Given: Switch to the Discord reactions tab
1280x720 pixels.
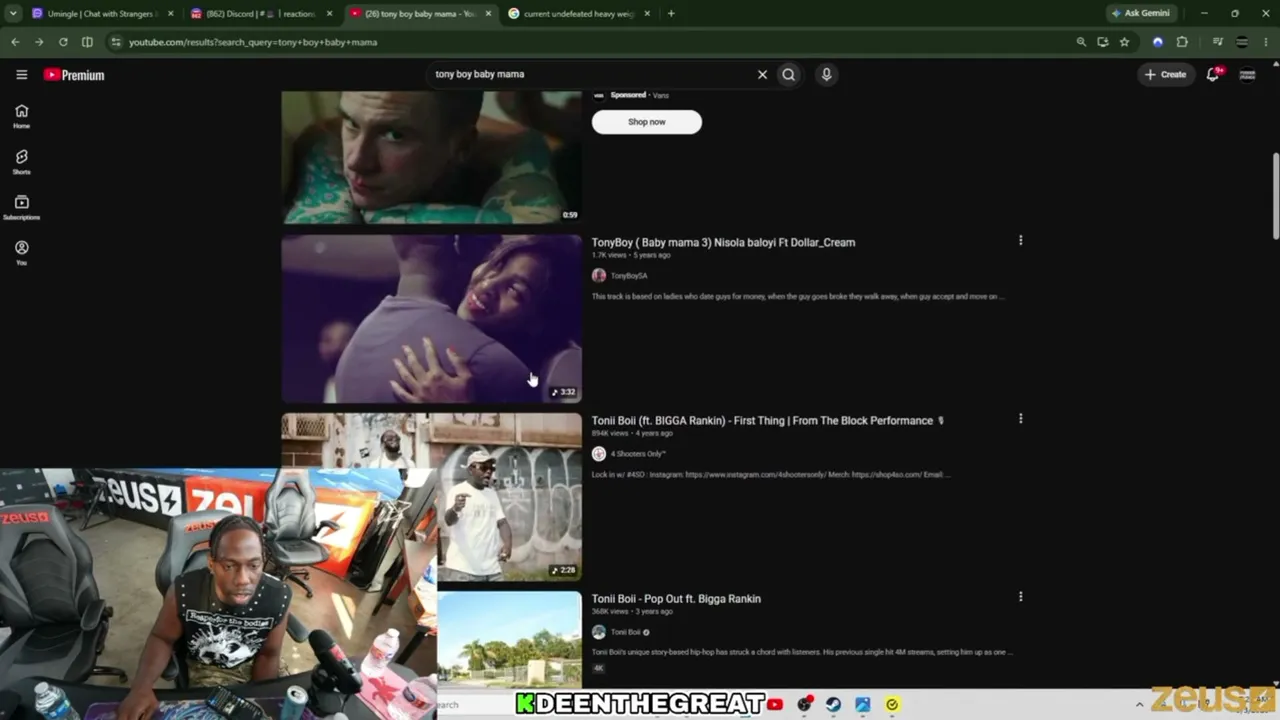Looking at the screenshot, I should 260,14.
